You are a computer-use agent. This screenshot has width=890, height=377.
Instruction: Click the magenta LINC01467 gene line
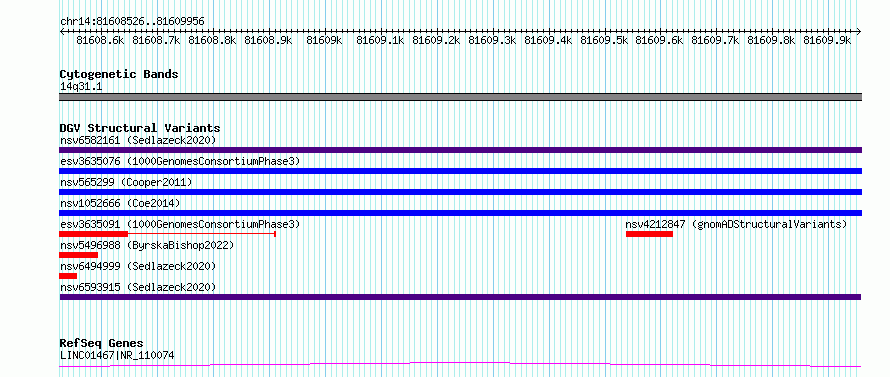[x=460, y=365]
